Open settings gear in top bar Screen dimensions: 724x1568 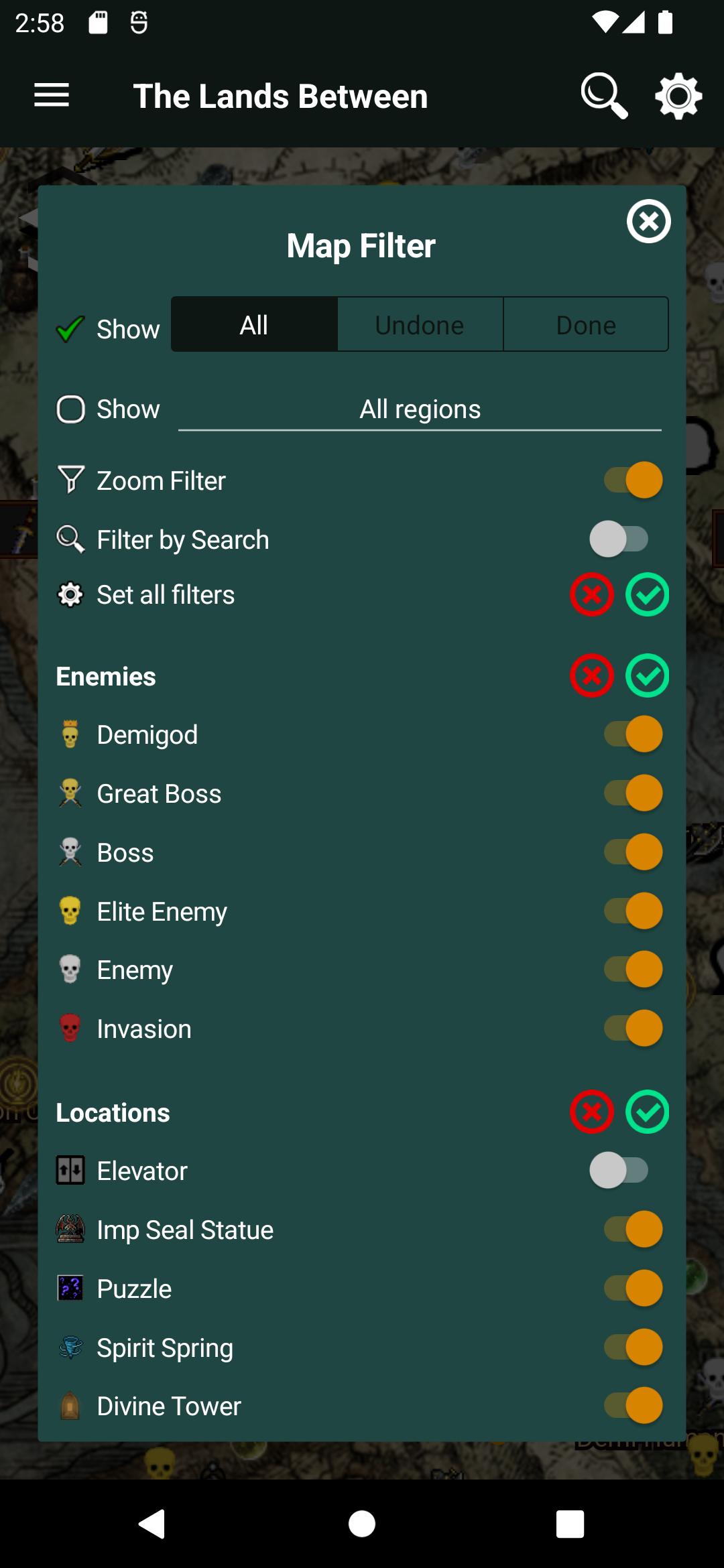point(678,96)
